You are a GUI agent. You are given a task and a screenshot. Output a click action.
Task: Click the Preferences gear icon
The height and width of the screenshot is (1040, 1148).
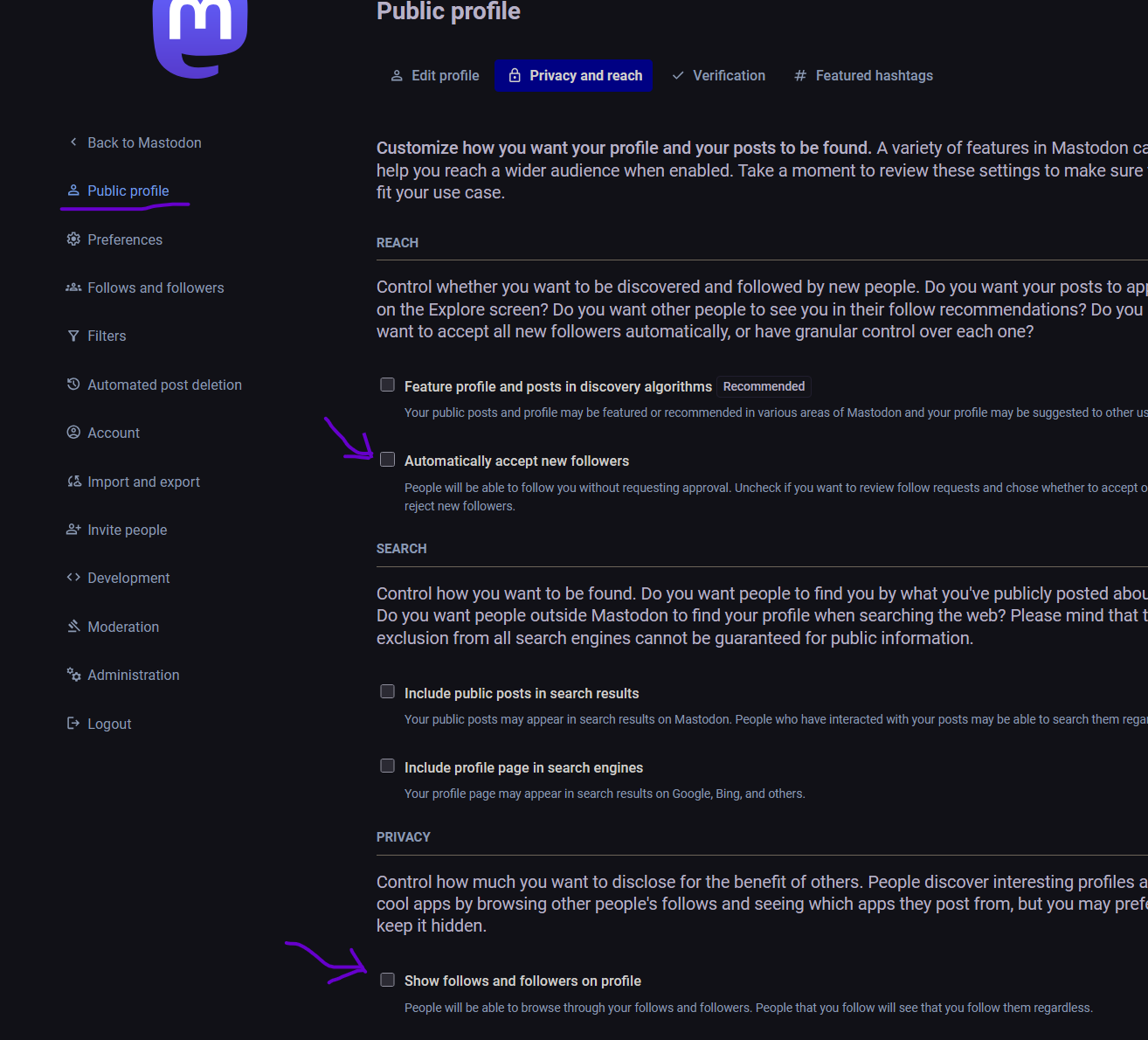[73, 239]
